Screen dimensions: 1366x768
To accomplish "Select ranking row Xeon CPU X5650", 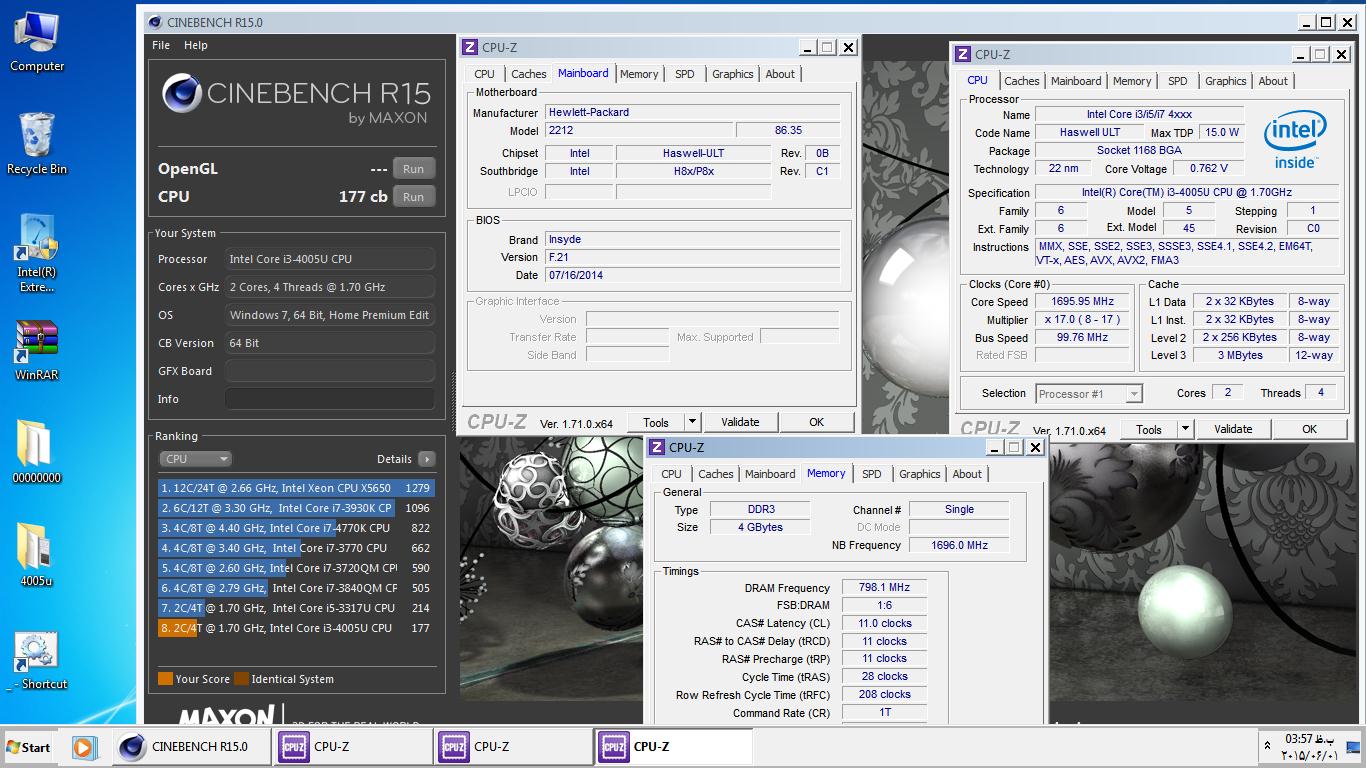I will [295, 488].
